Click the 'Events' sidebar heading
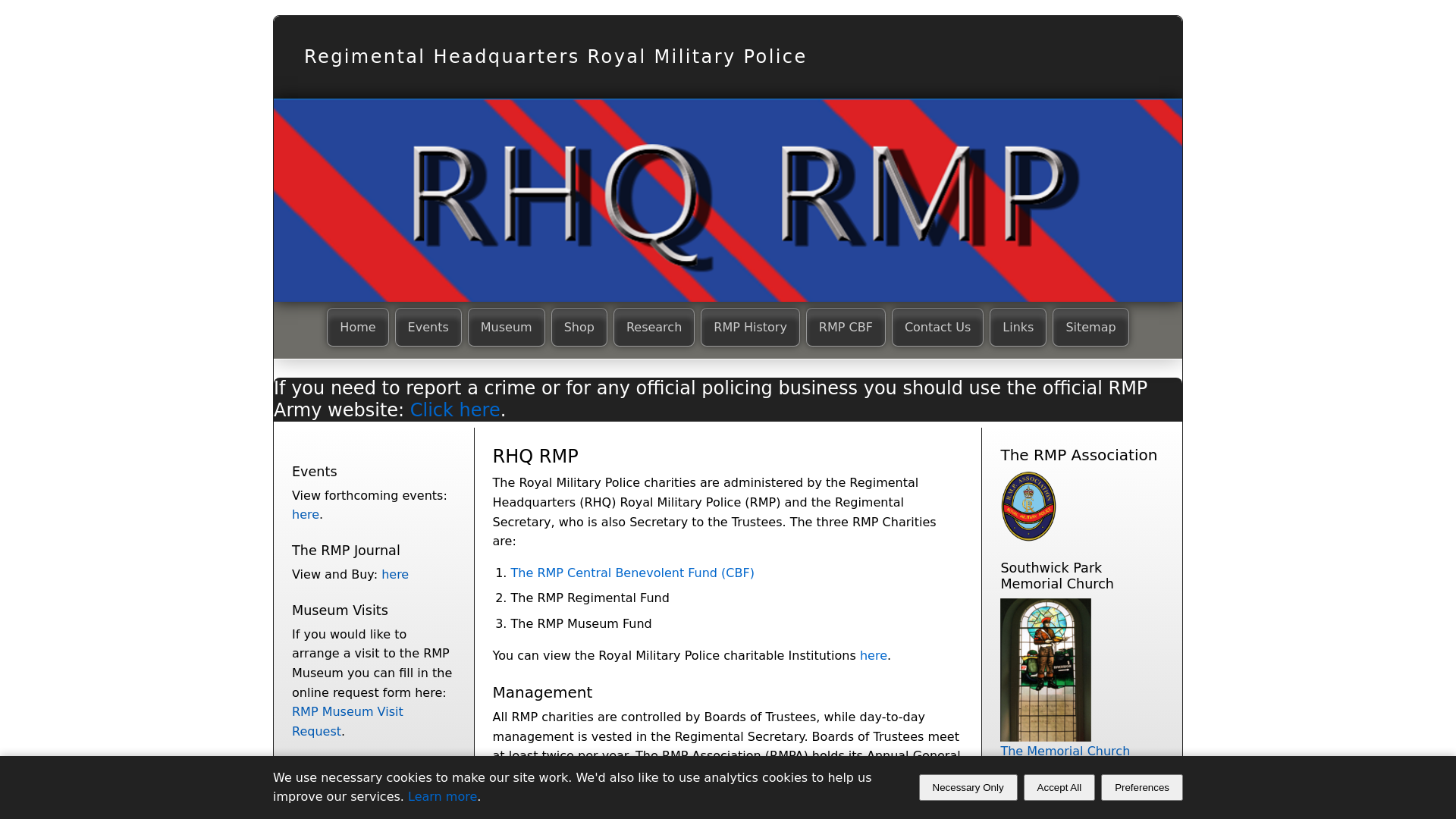The width and height of the screenshot is (1456, 819). [x=314, y=472]
